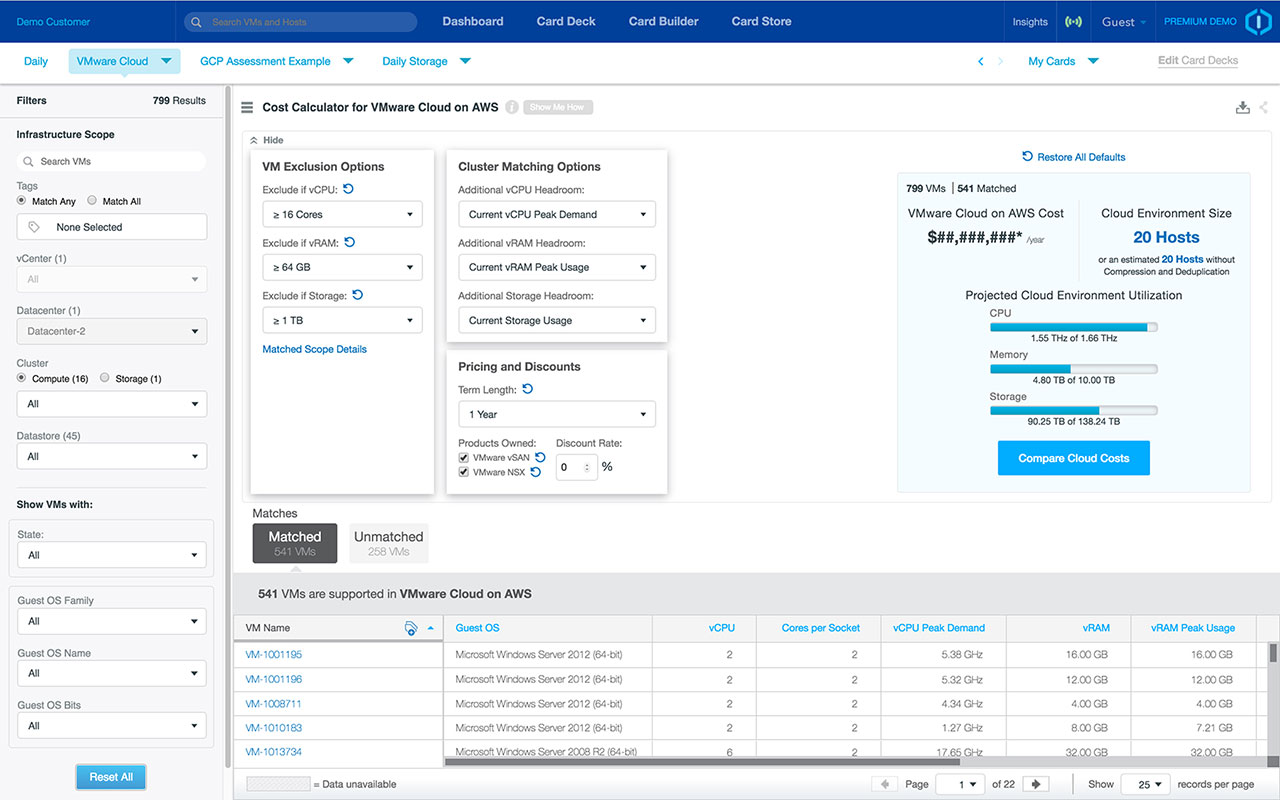Viewport: 1280px width, 800px height.
Task: Reset the VMware vSAN product setting
Action: coord(540,457)
